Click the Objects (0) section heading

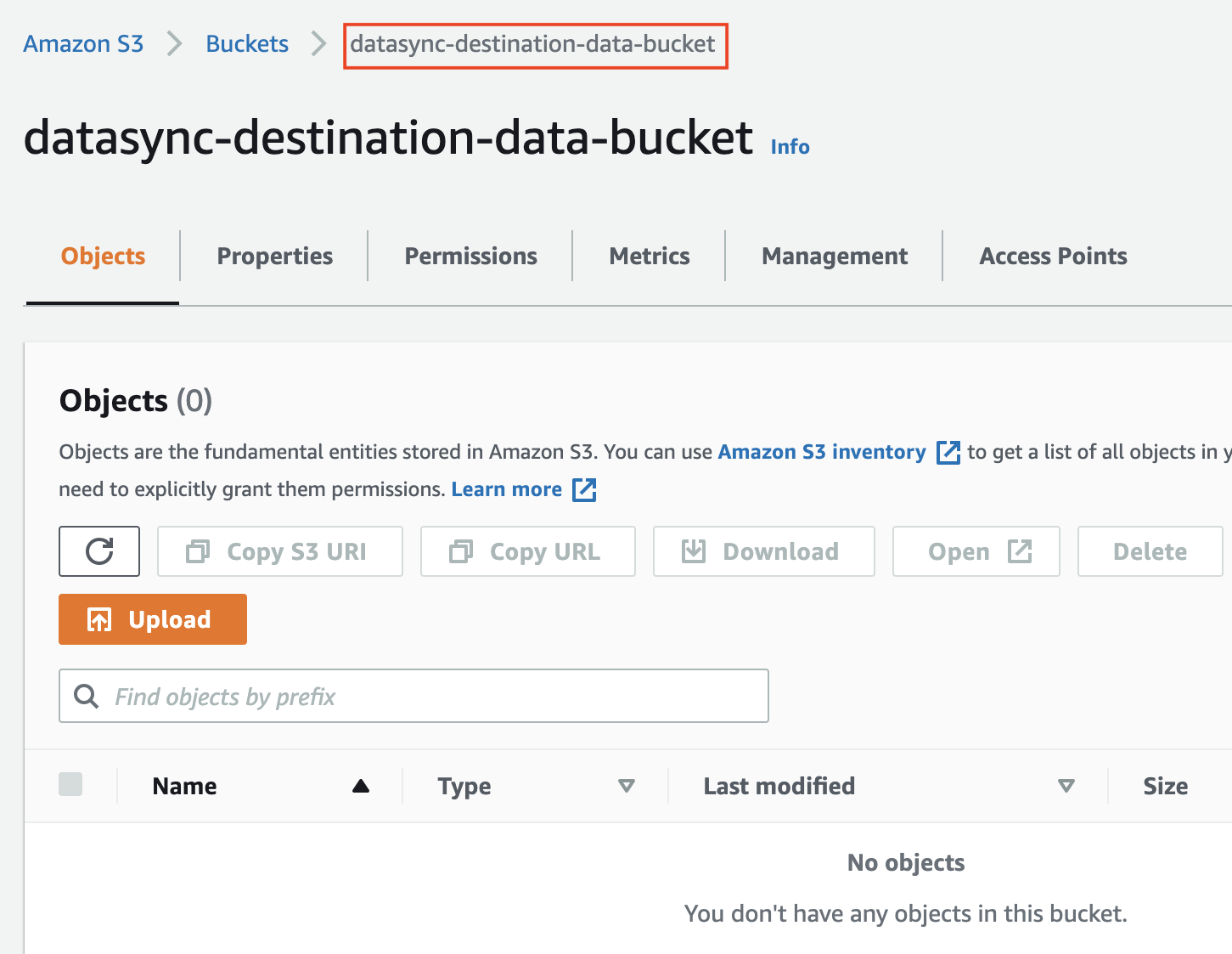point(136,400)
